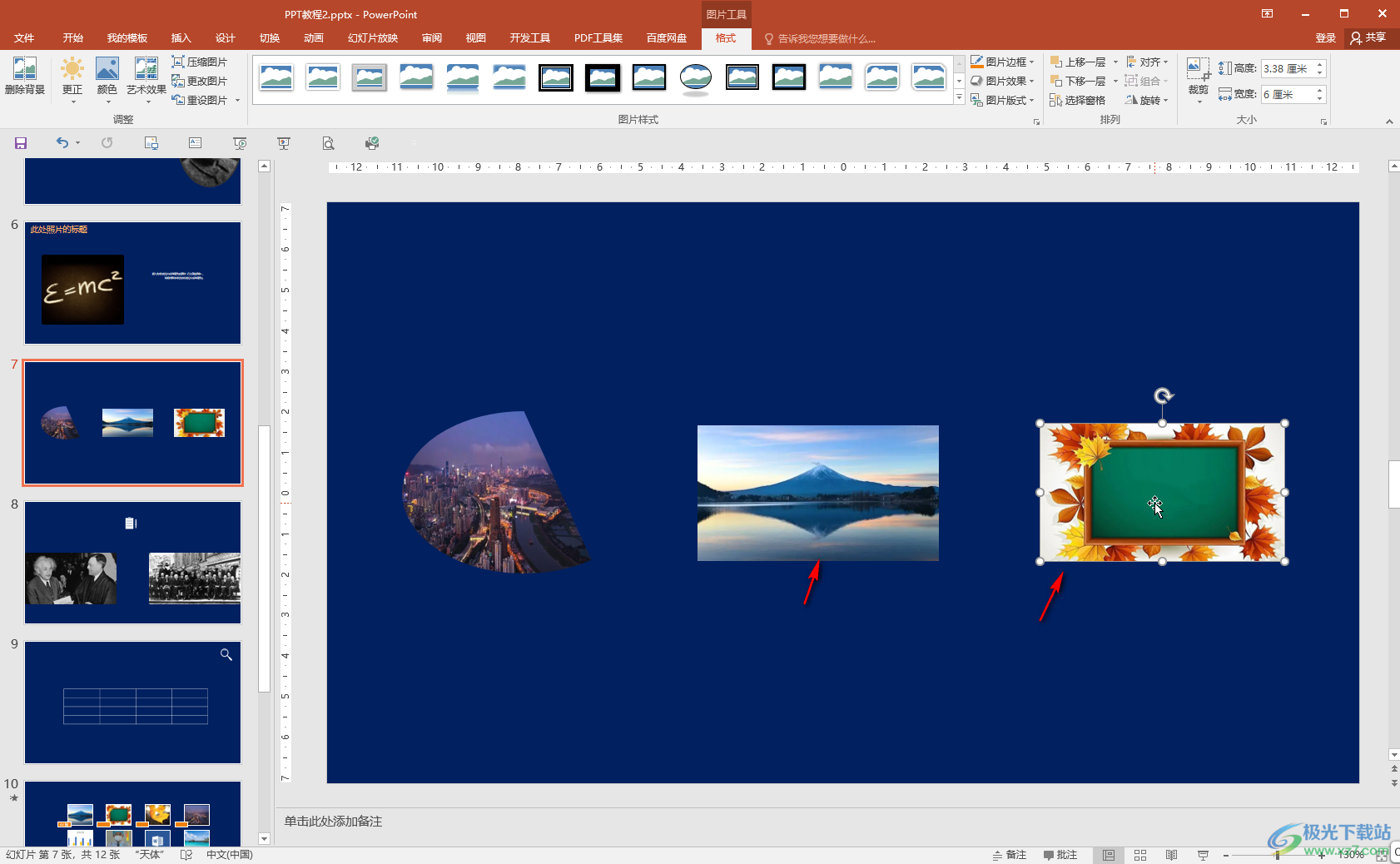Set height in the 3.38 厘米 field
Screen dimensions: 1400x864
(1287, 68)
